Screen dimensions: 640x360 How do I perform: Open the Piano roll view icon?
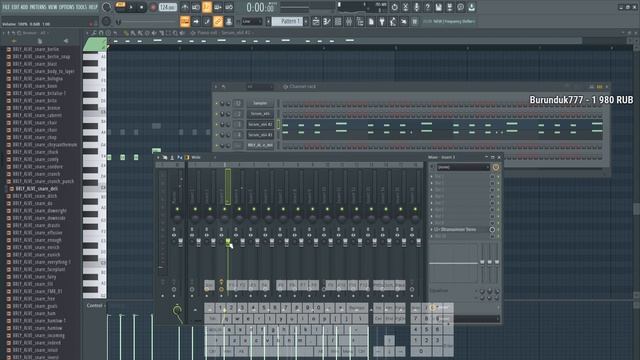(x=327, y=21)
